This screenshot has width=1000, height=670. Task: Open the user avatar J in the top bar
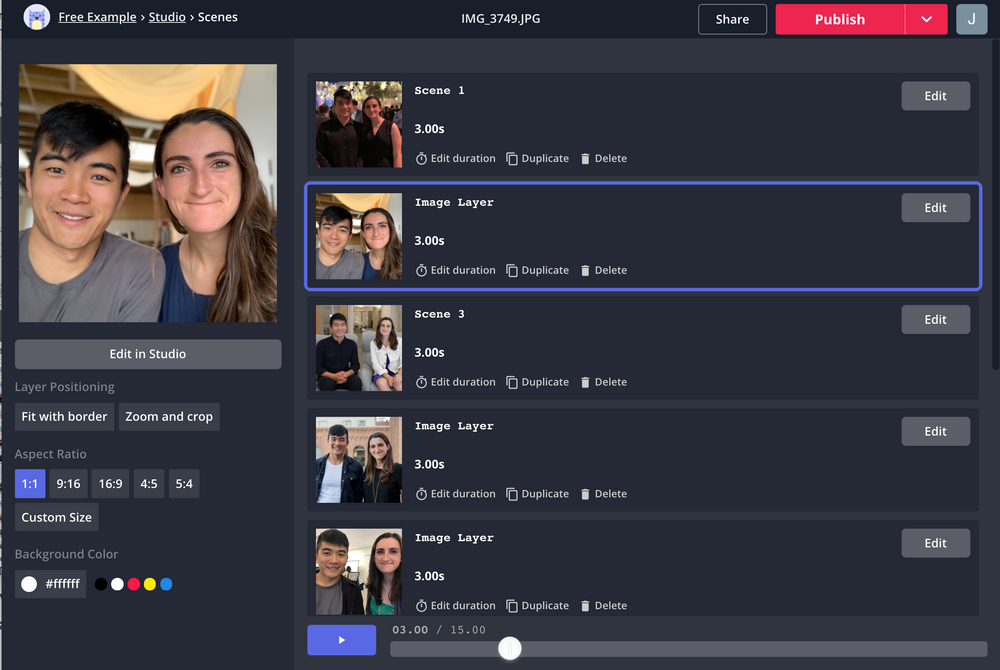click(x=971, y=19)
